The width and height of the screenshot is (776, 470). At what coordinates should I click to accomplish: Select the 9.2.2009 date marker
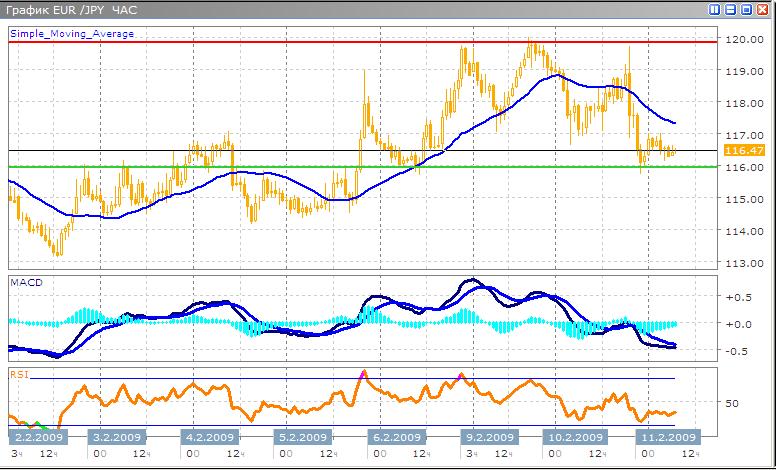point(487,437)
